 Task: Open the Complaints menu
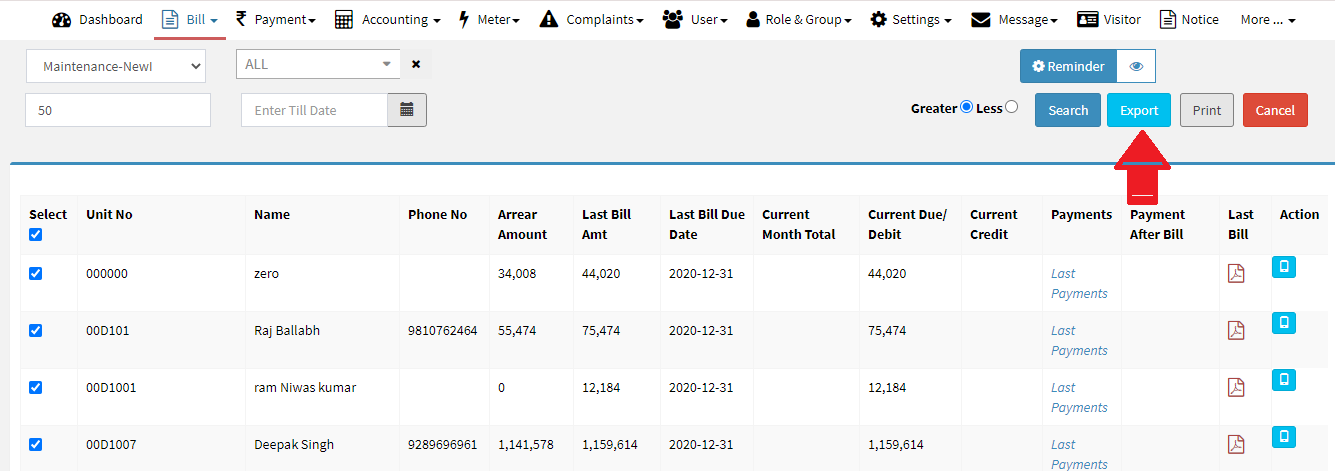pos(591,19)
